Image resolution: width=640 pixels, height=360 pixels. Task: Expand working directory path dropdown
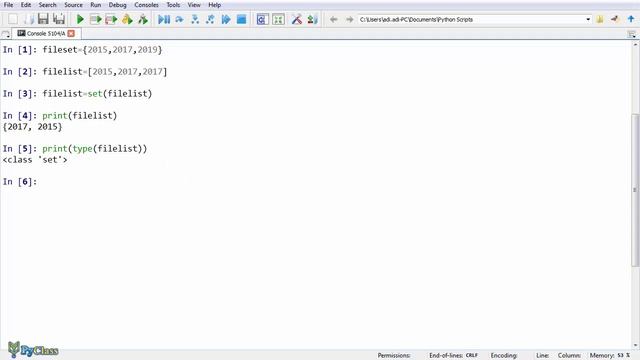coord(588,19)
